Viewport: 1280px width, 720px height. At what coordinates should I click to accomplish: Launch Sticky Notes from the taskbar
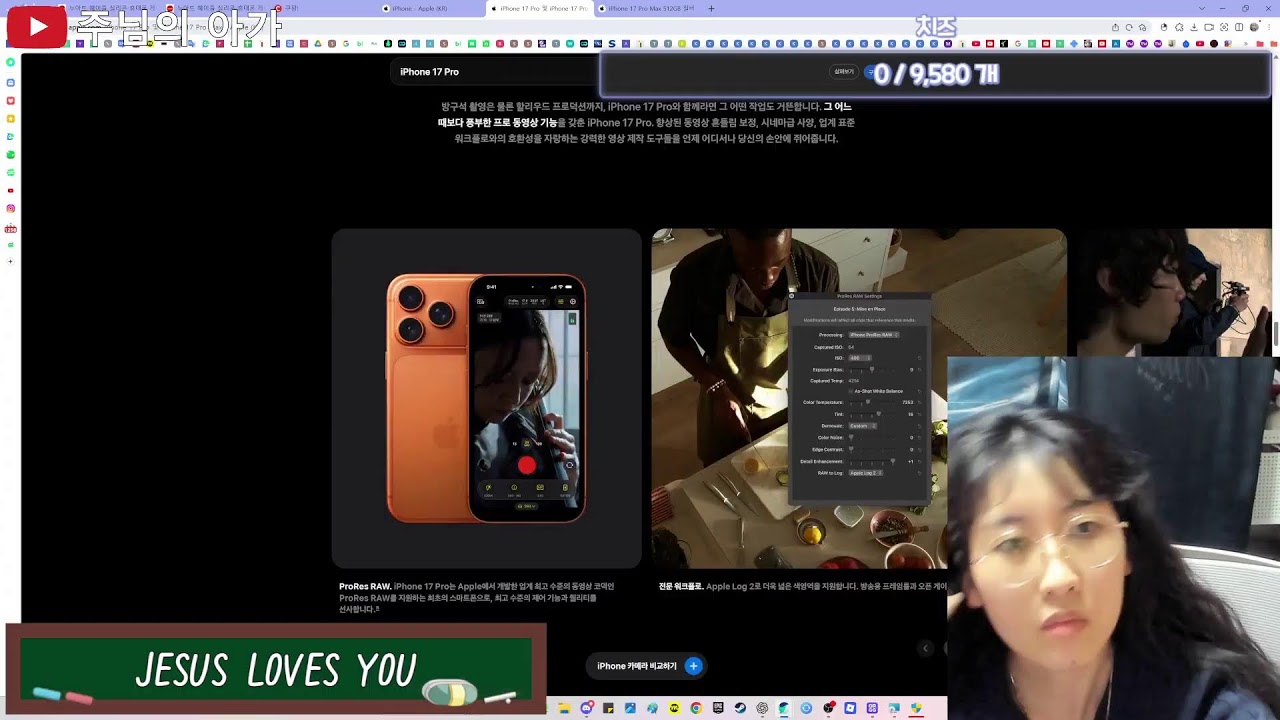pyautogui.click(x=609, y=708)
